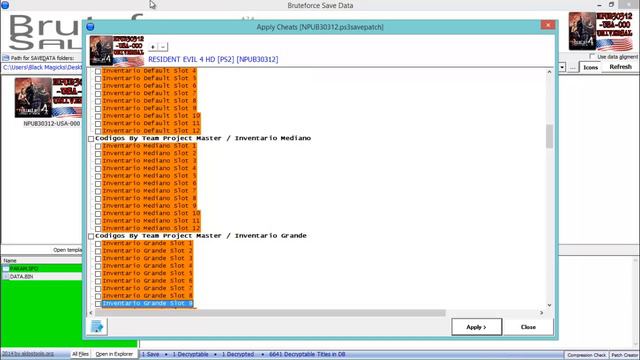Select 'Inventario Default Slot 6' text
The width and height of the screenshot is (640, 360).
(149, 86)
